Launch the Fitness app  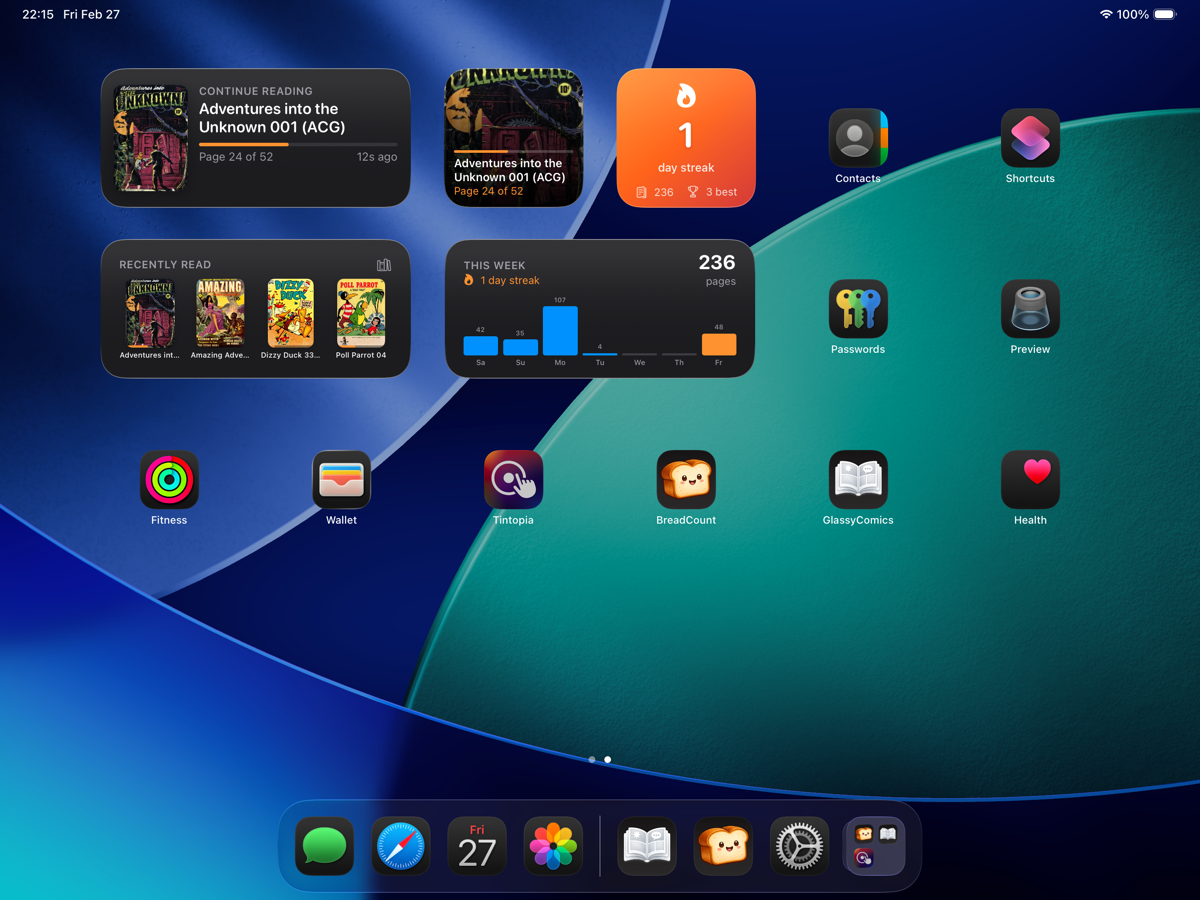169,480
